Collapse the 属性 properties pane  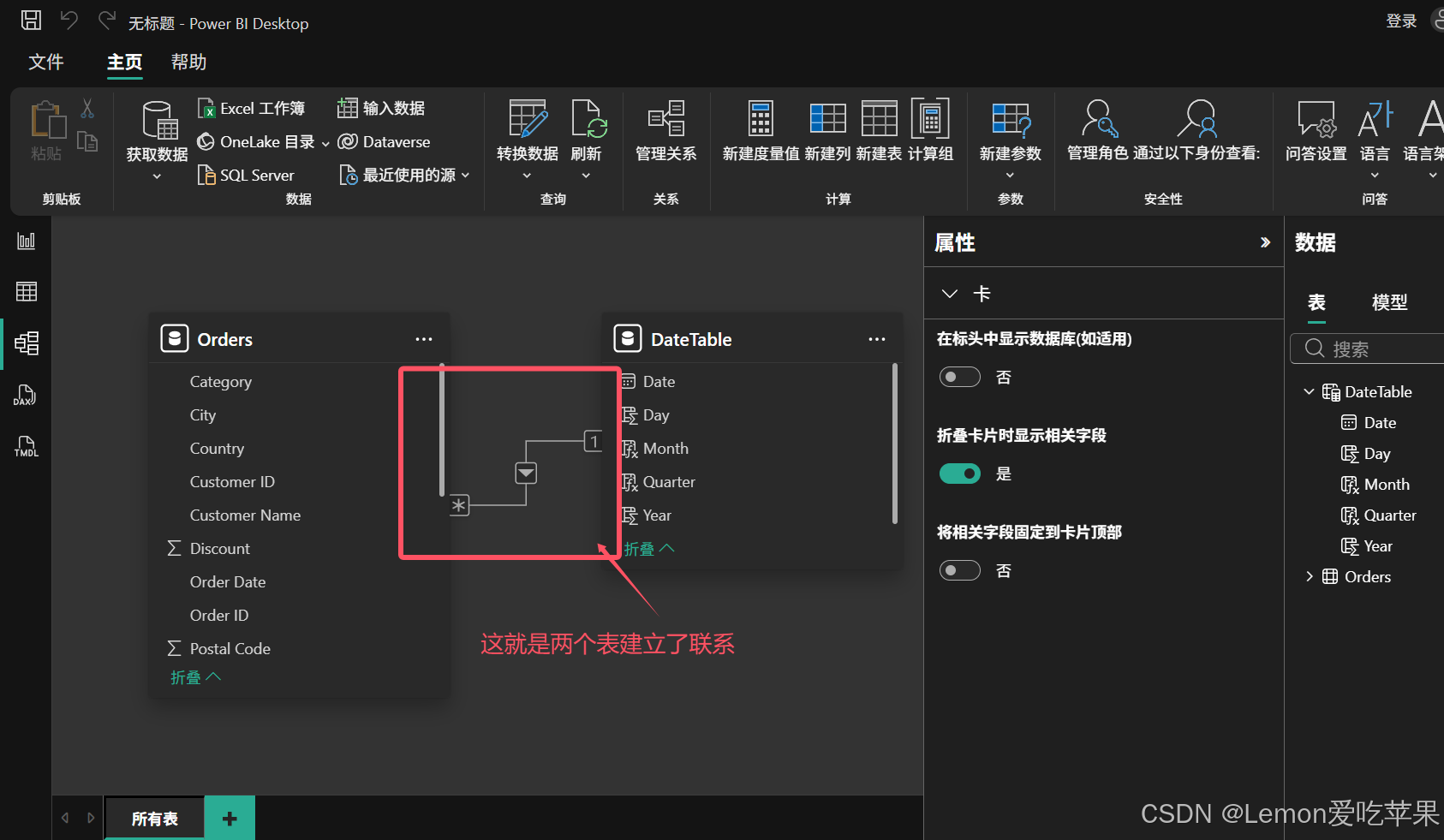(1265, 242)
